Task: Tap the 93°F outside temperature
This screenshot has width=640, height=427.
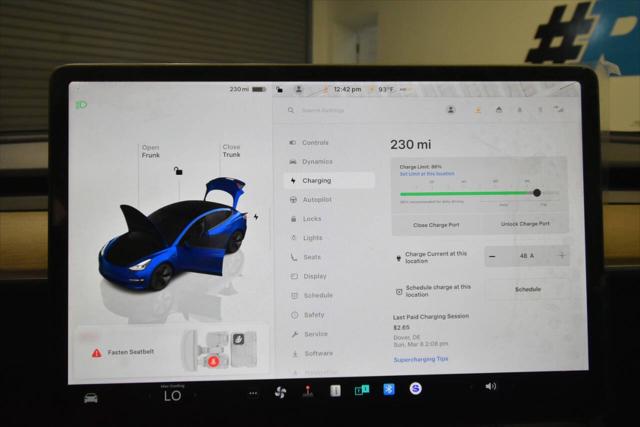Action: 385,89
